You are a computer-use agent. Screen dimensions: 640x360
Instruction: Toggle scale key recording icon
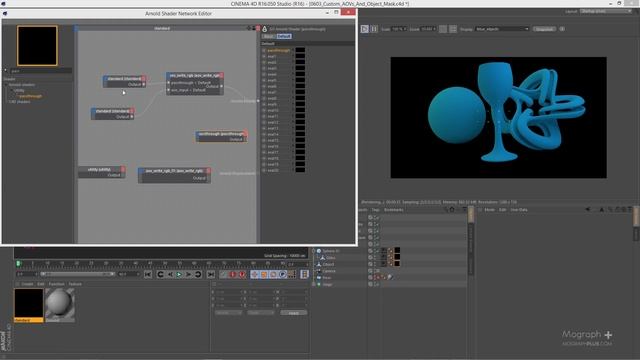[264, 274]
